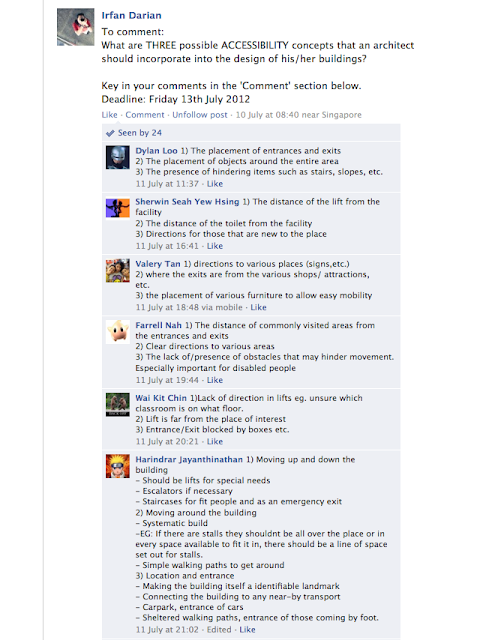Click Wai Kit Chin's avatar image

tap(118, 404)
